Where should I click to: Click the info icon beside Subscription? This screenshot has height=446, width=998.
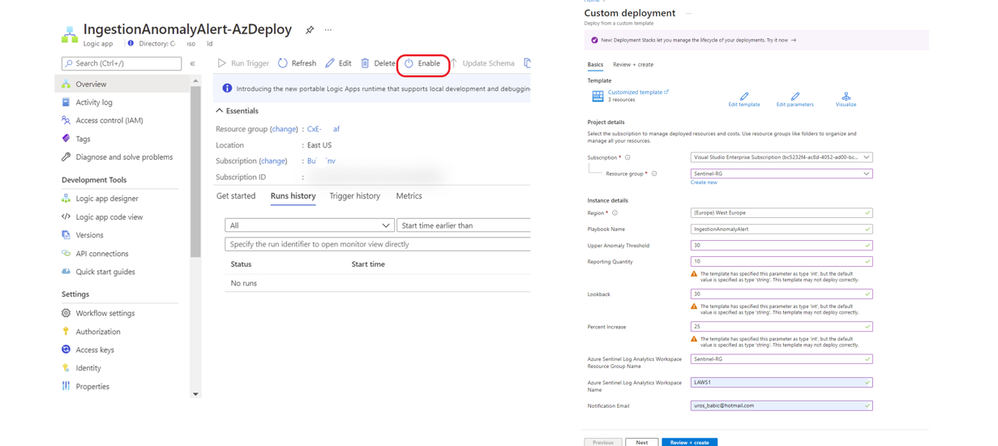(628, 157)
